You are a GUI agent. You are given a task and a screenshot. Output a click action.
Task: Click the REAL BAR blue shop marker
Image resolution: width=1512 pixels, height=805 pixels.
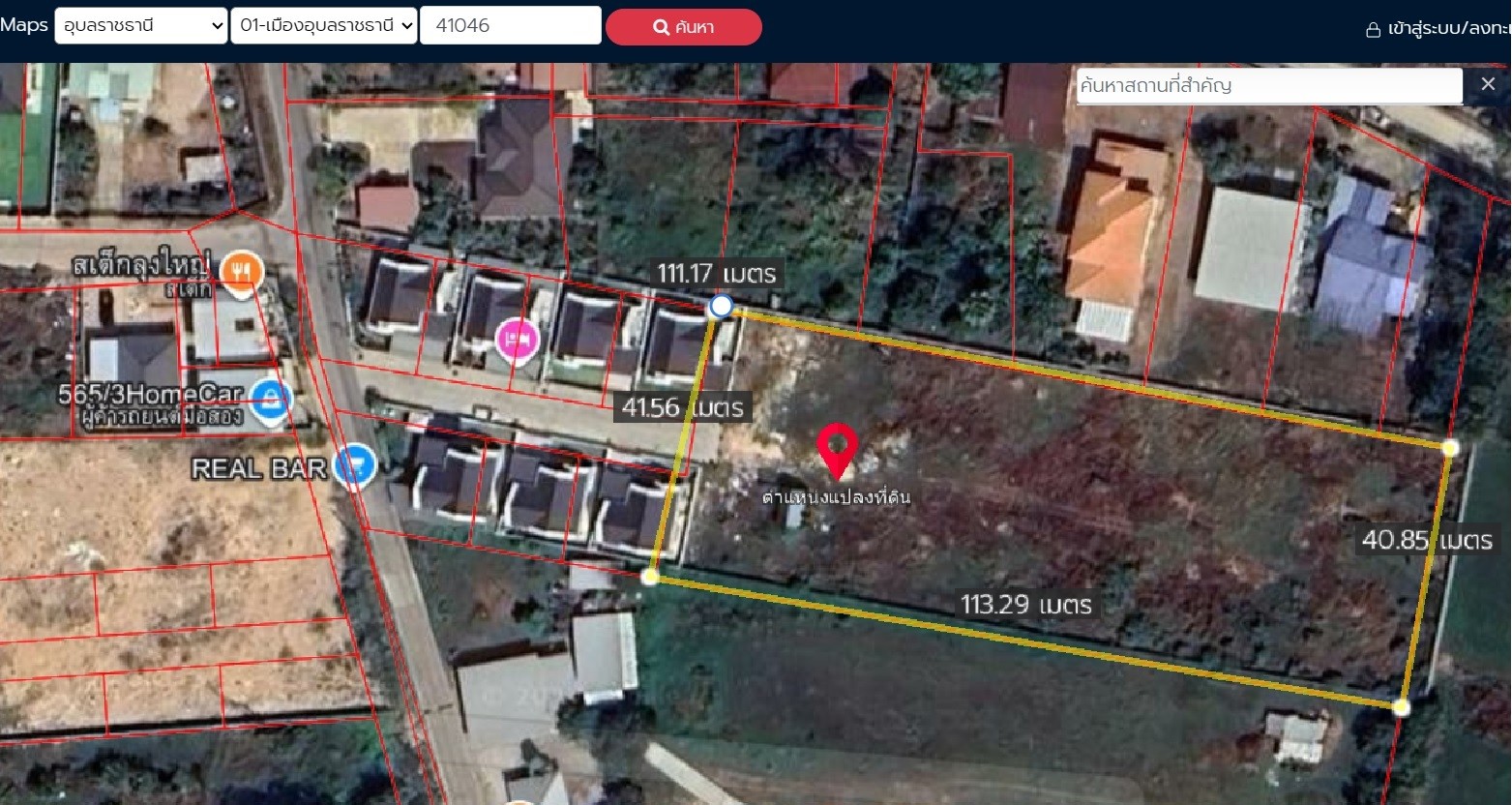pyautogui.click(x=355, y=466)
